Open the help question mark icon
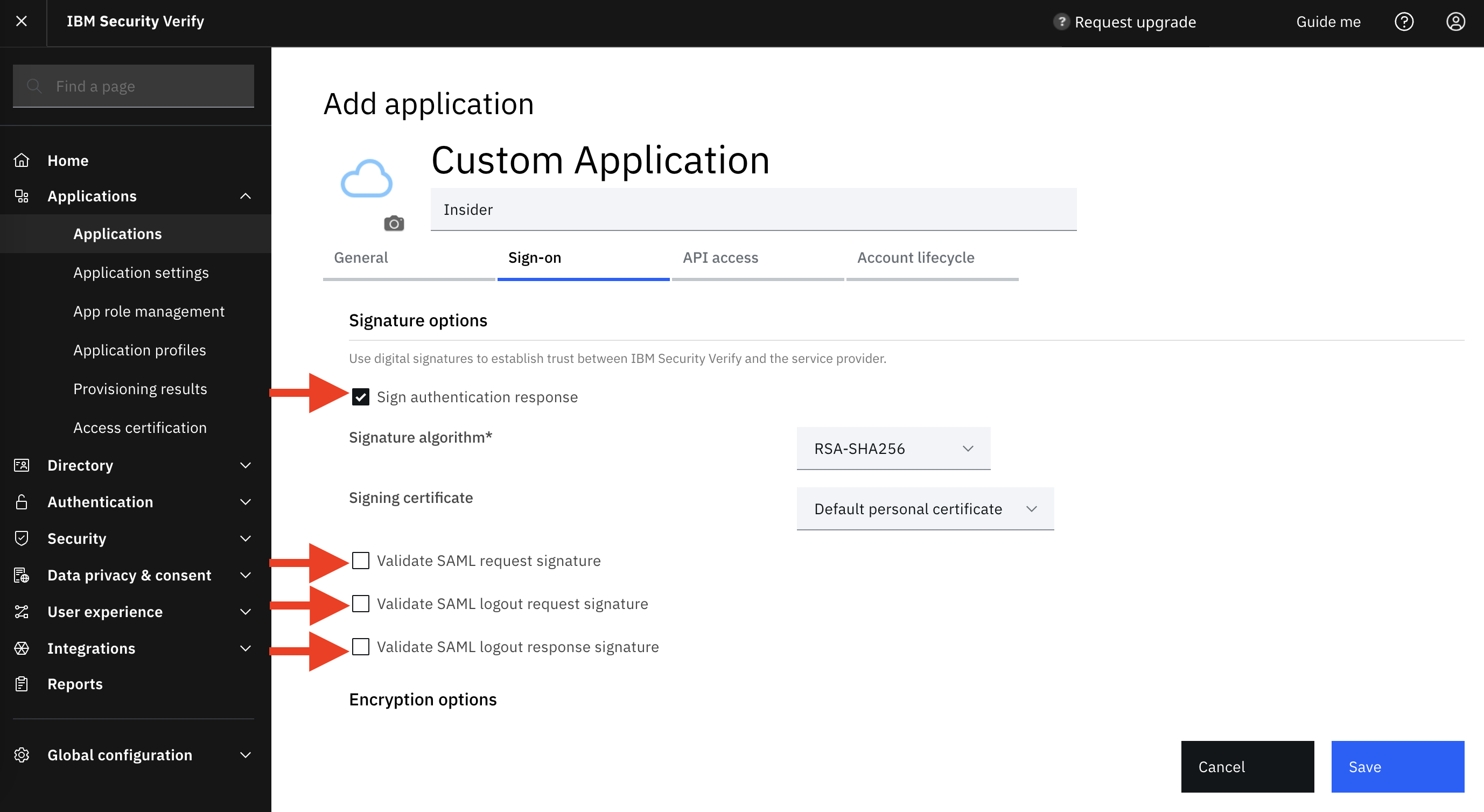The image size is (1484, 812). (1403, 22)
